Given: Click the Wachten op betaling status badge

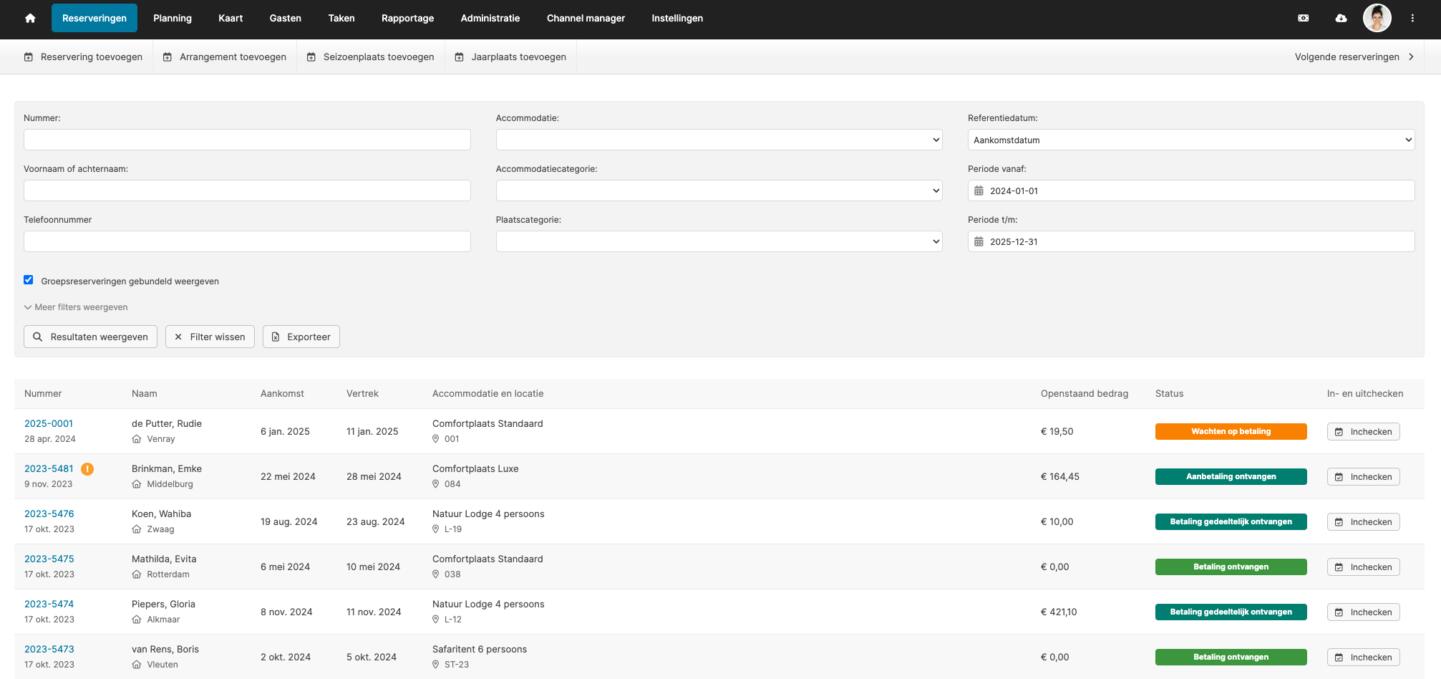Looking at the screenshot, I should (1230, 432).
